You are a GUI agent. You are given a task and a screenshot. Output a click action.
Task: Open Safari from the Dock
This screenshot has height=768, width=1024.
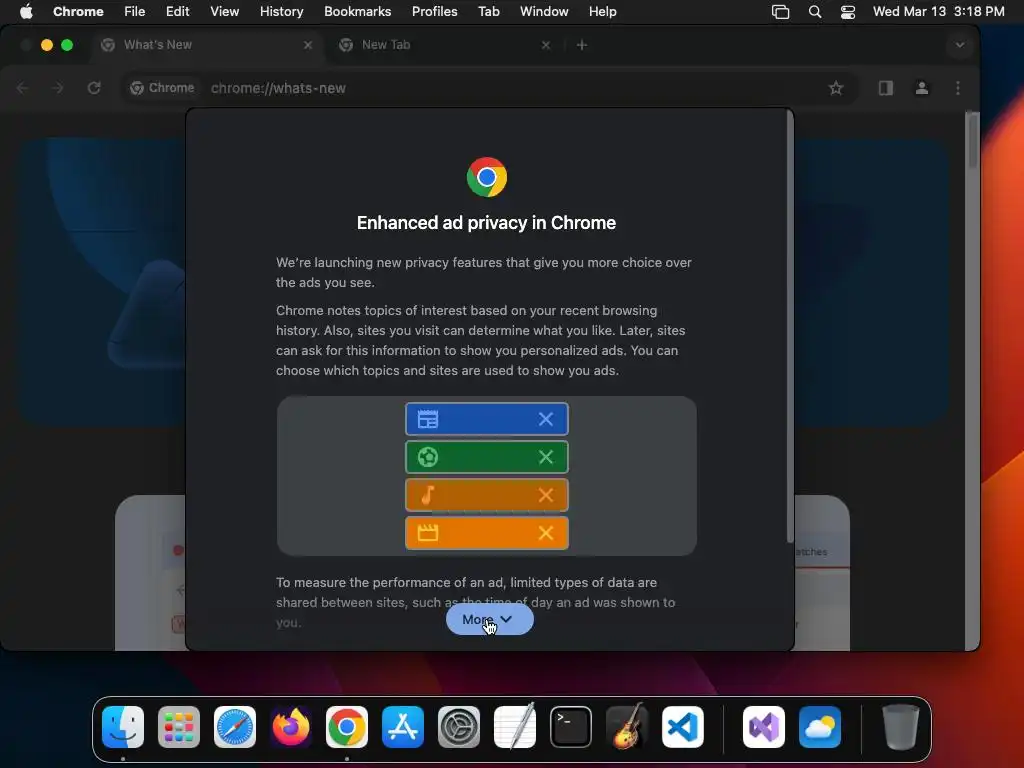(235, 727)
